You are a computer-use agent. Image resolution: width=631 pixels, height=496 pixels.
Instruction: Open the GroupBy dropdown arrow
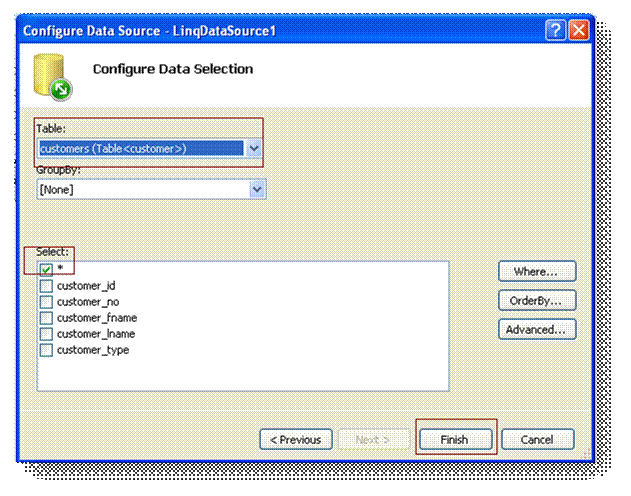pos(257,189)
